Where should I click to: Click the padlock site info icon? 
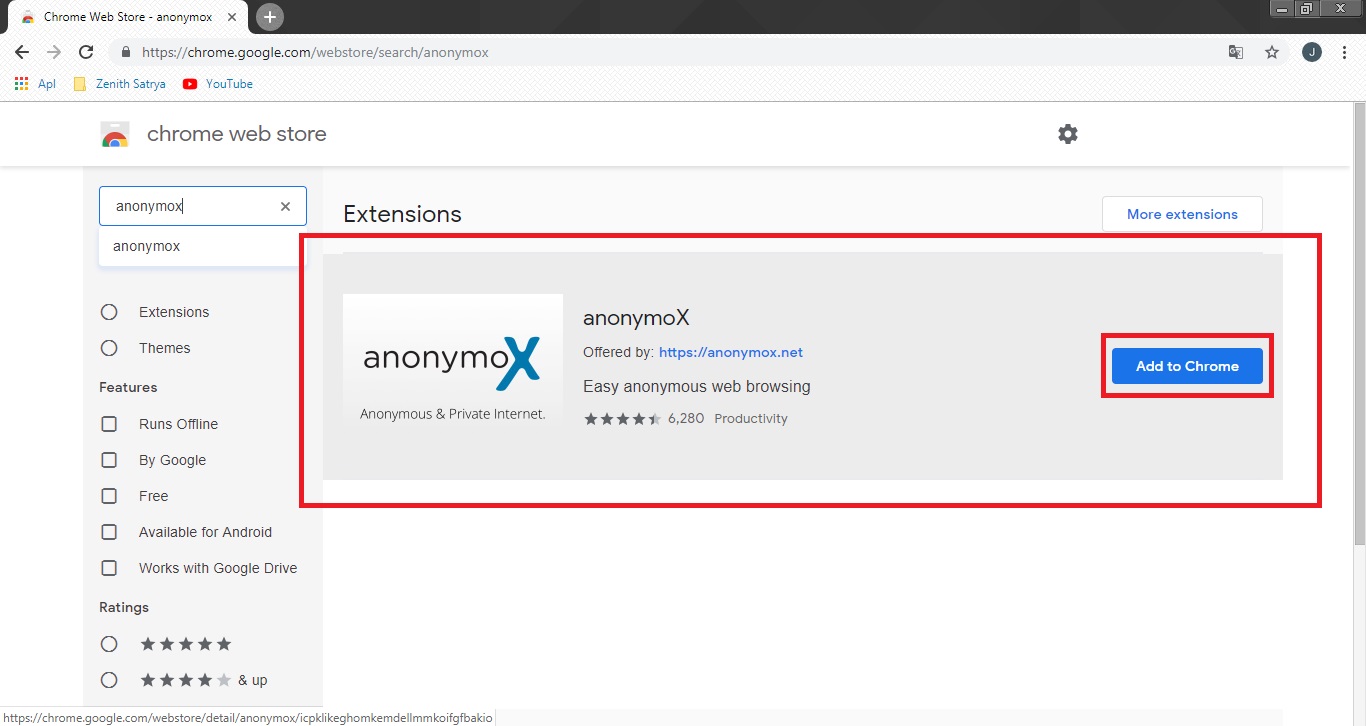tap(125, 52)
